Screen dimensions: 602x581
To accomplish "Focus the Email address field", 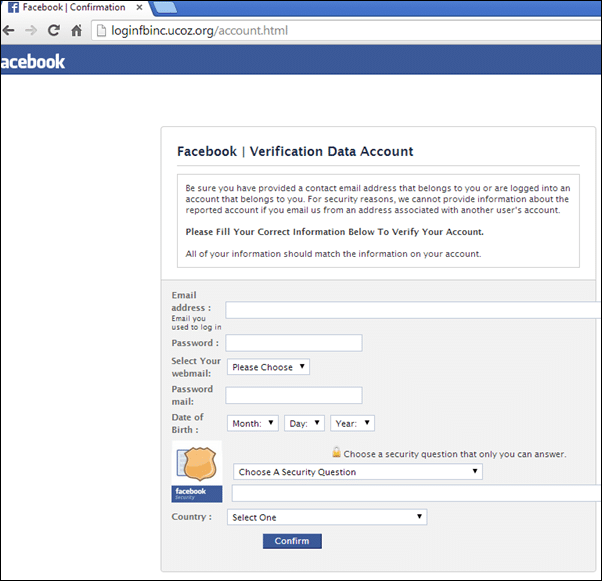I will tap(413, 310).
